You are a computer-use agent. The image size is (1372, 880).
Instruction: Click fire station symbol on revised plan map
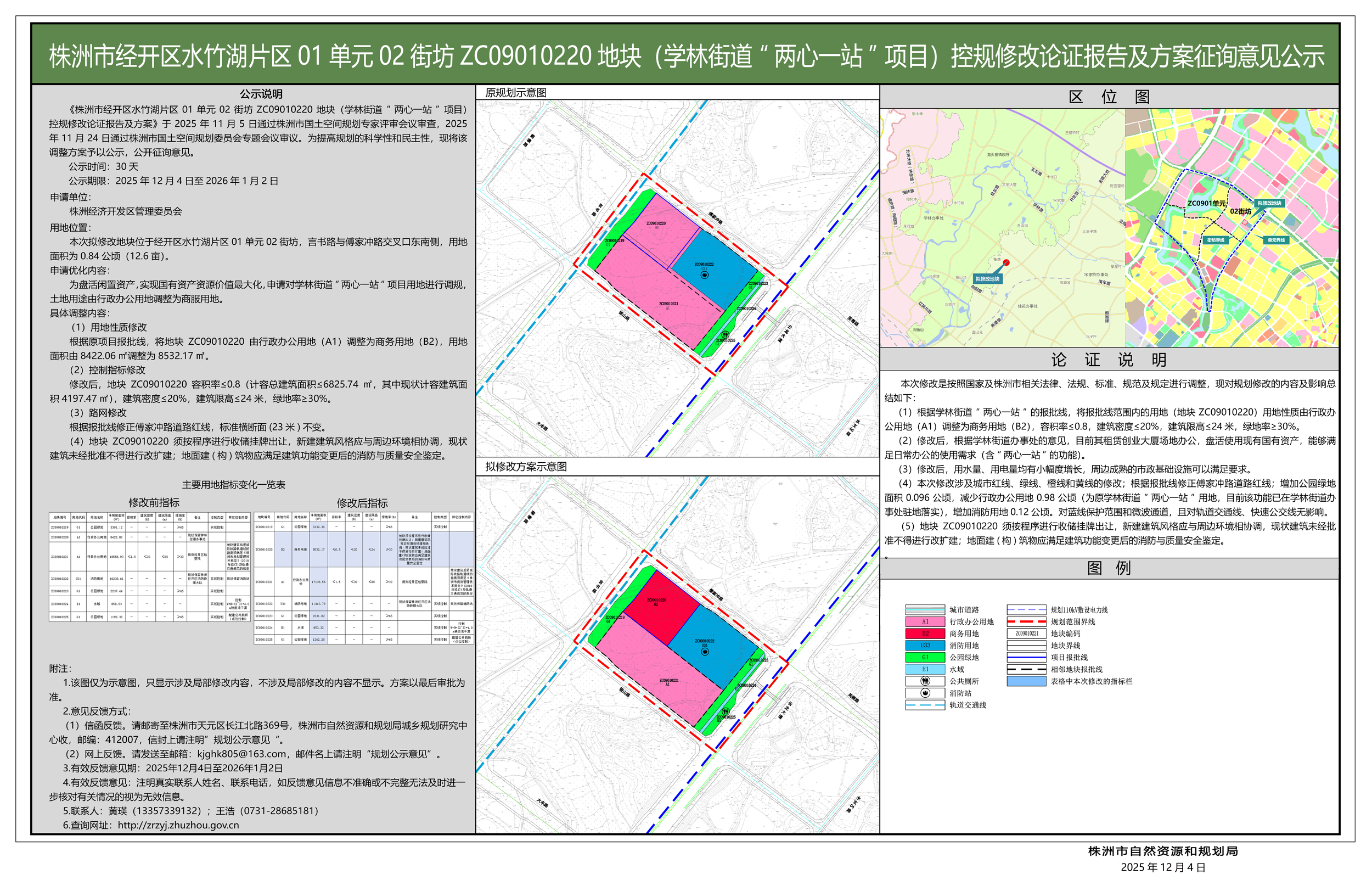[705, 652]
